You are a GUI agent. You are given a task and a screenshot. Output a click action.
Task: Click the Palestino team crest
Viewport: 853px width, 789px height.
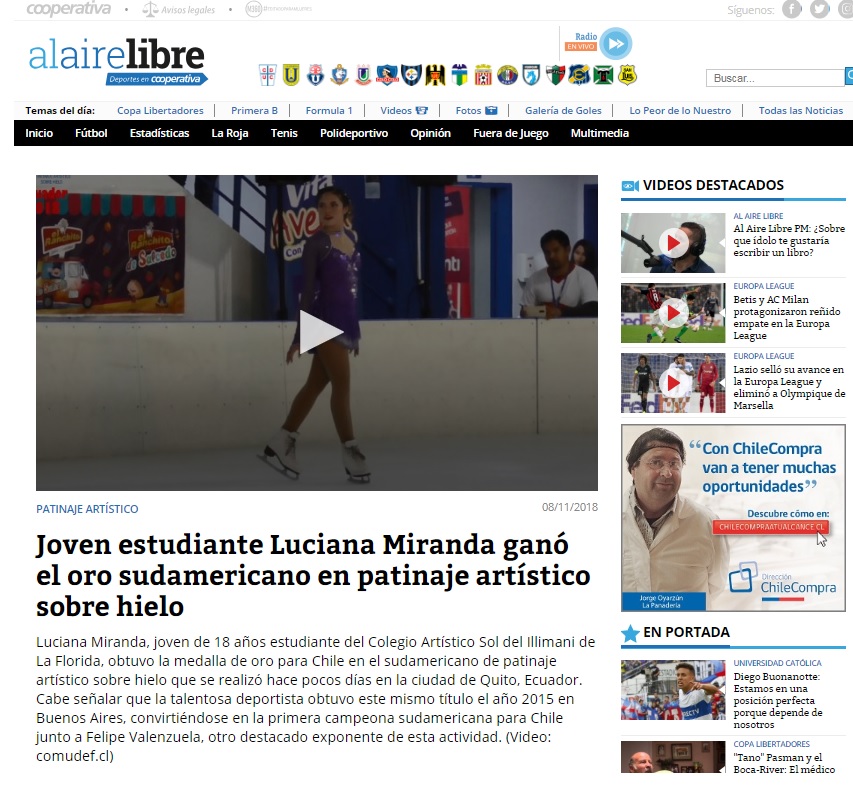[x=555, y=75]
